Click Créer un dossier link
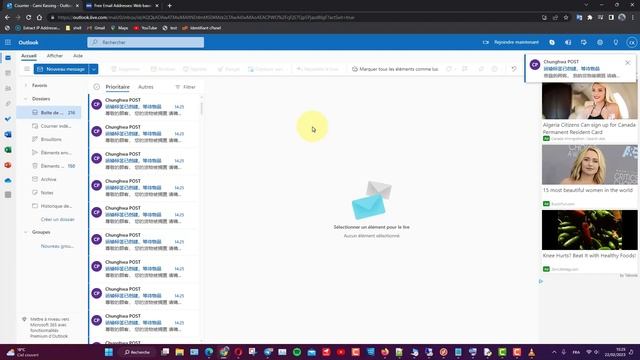Image resolution: width=640 pixels, height=360 pixels. [x=58, y=219]
